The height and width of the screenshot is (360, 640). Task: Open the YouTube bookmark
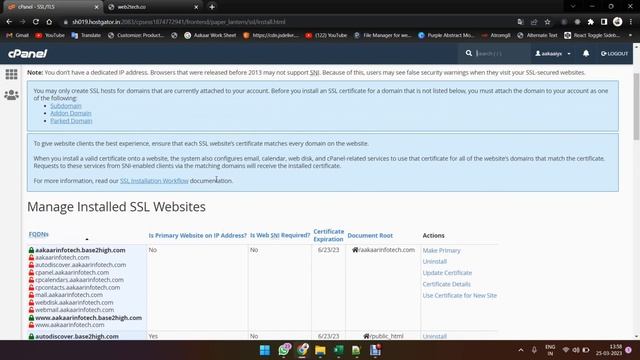coord(50,36)
